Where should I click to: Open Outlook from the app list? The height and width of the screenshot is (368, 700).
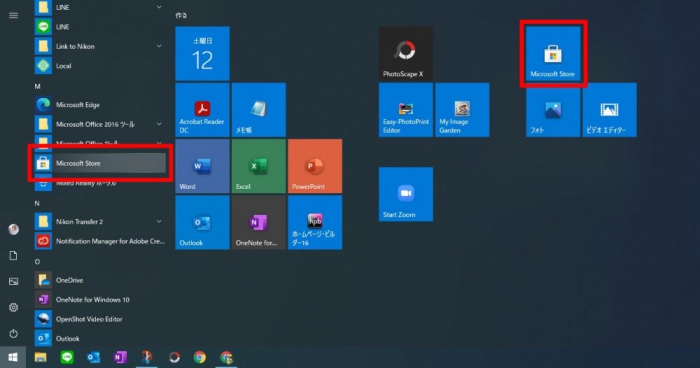pos(100,339)
